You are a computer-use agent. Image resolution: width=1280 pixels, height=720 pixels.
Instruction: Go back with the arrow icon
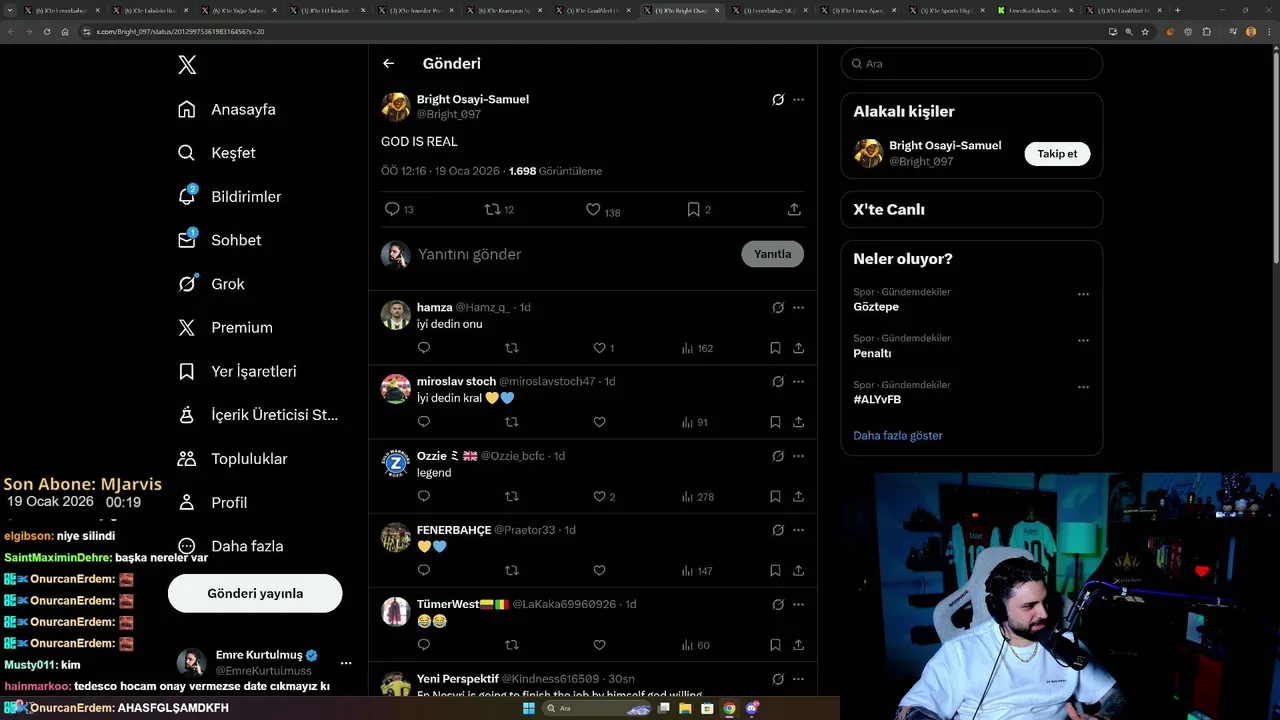click(x=389, y=63)
